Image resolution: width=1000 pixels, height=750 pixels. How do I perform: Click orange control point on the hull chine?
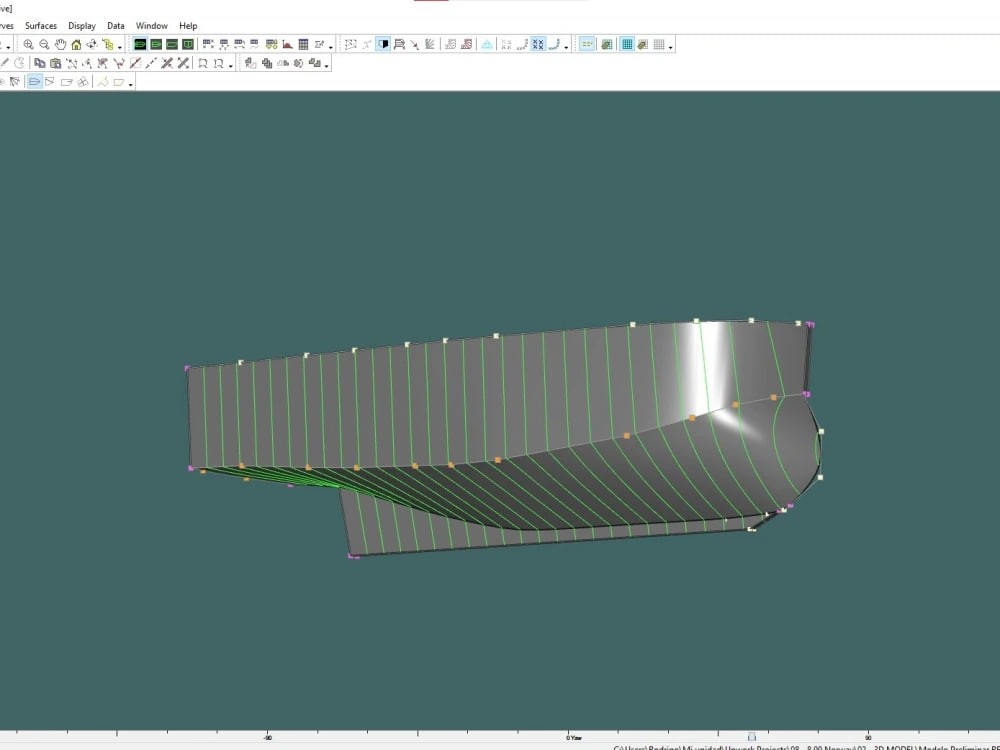[x=627, y=435]
